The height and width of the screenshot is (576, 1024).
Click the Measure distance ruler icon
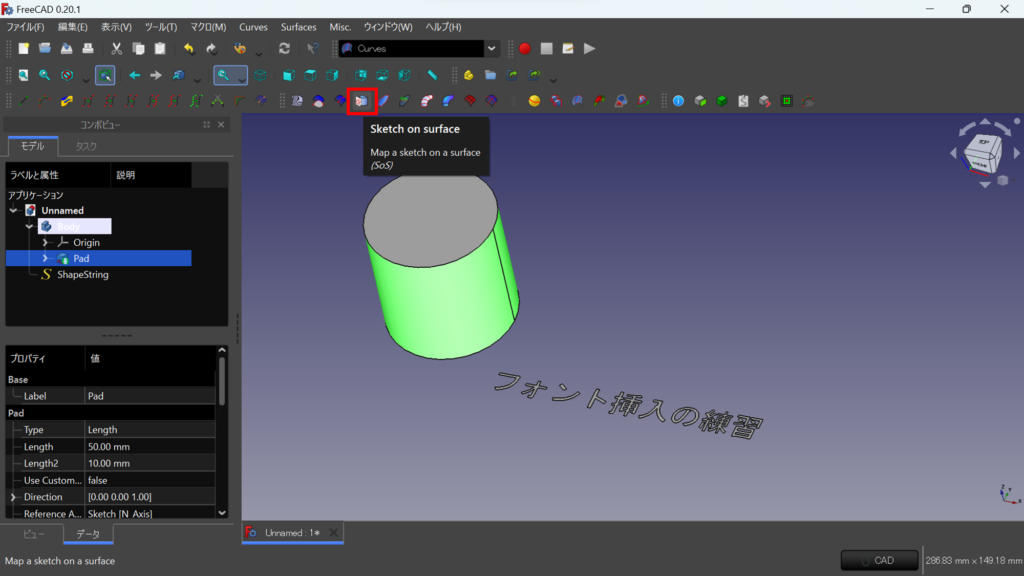click(x=432, y=75)
